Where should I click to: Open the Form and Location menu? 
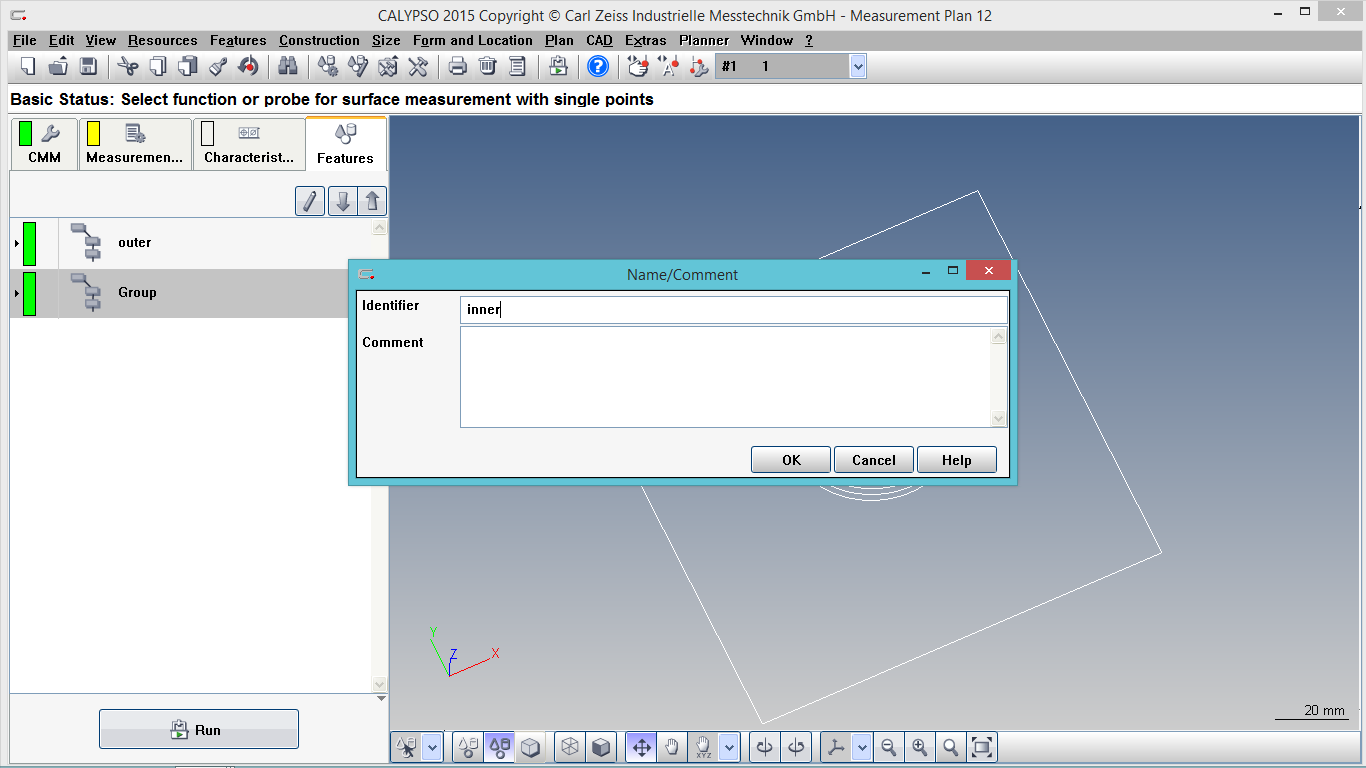tap(473, 40)
